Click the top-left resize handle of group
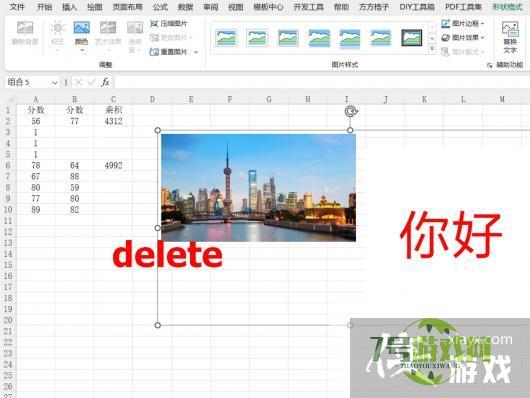The height and width of the screenshot is (398, 530). coord(158,130)
